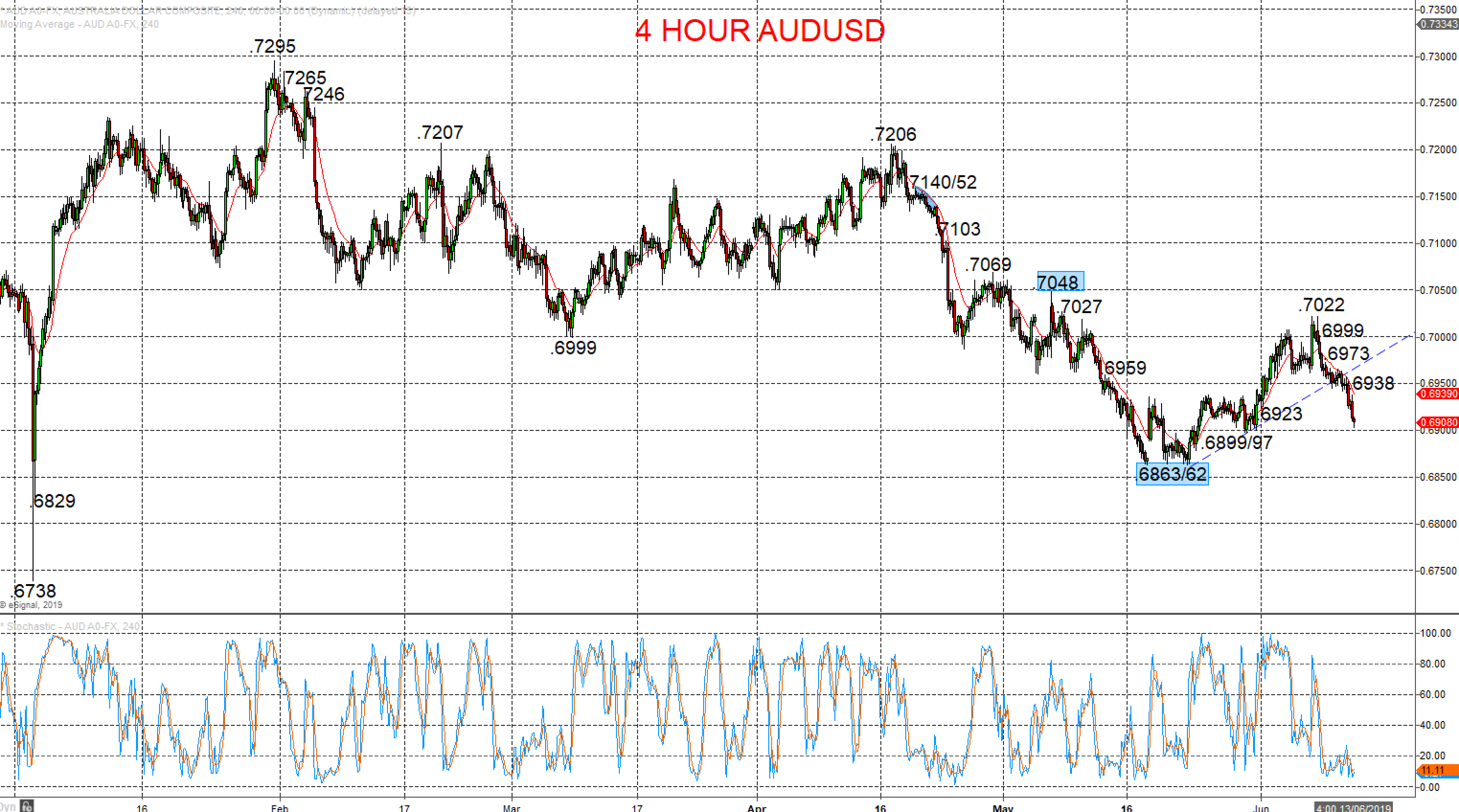Screen dimensions: 1459x812
Task: Click the 7265 price label
Action: point(305,78)
